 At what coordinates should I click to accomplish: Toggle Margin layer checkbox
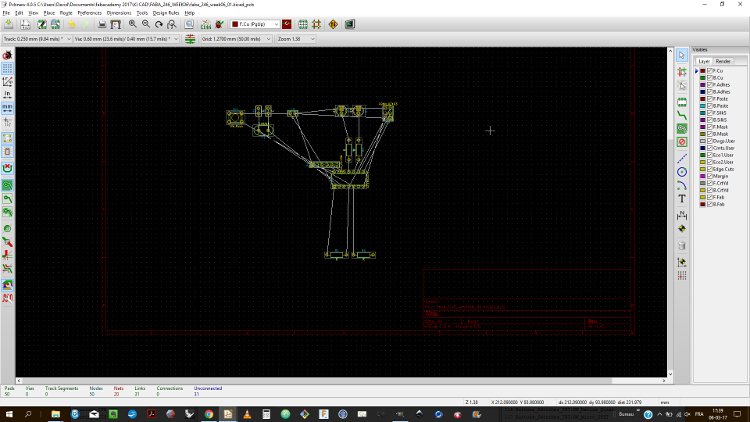click(710, 176)
